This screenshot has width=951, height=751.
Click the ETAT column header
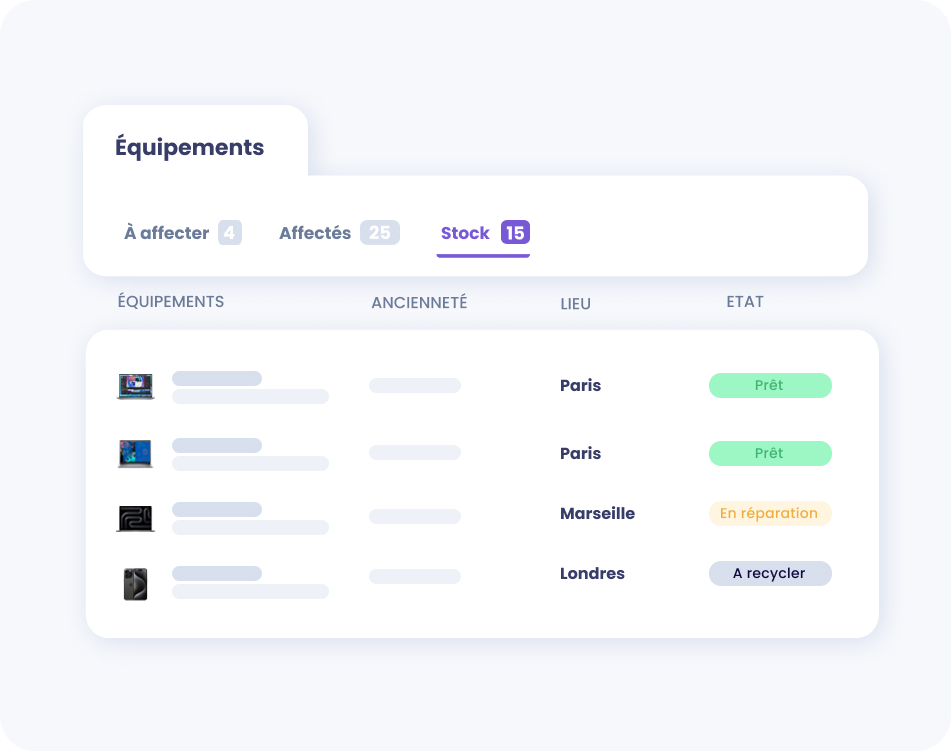(x=745, y=302)
